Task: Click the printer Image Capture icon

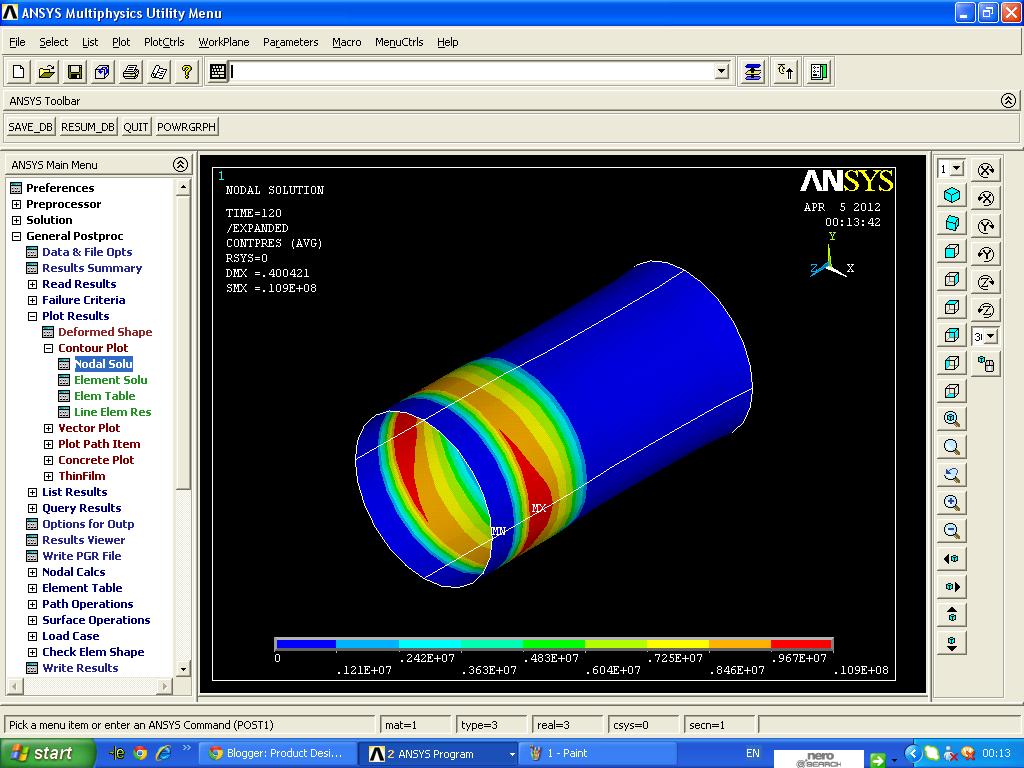Action: (131, 72)
